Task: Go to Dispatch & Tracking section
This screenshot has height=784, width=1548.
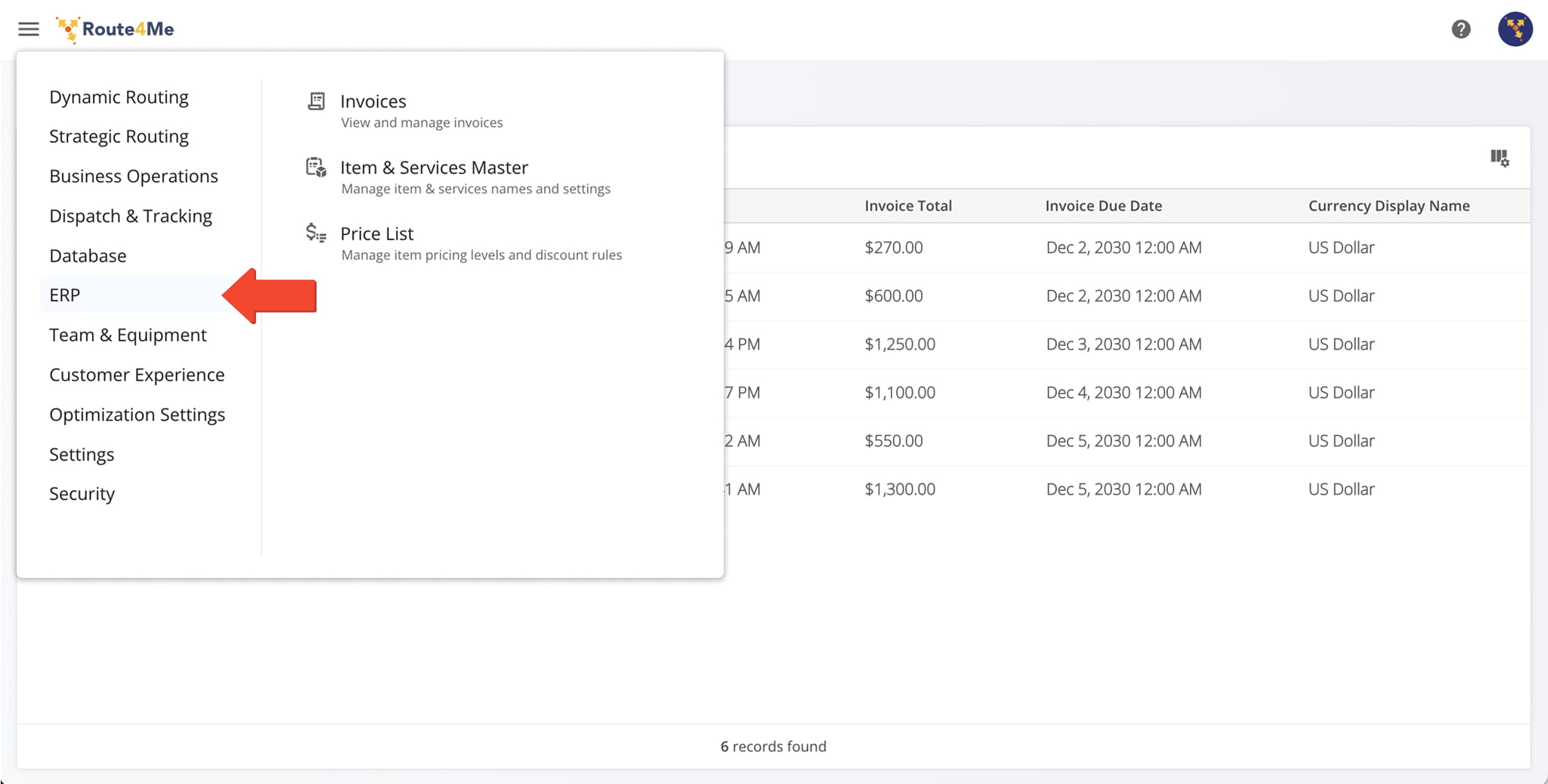Action: click(x=130, y=216)
